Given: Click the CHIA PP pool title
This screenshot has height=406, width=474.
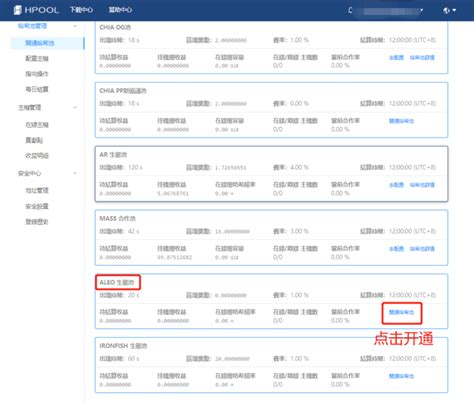Looking at the screenshot, I should pyautogui.click(x=123, y=91).
